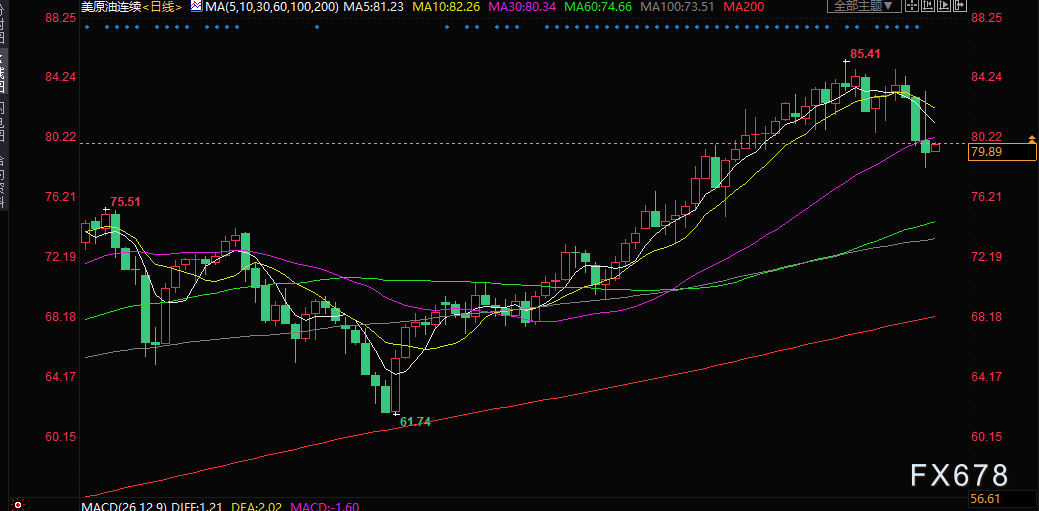
Task: Toggle the MA30:80.34 line label
Action: point(521,7)
